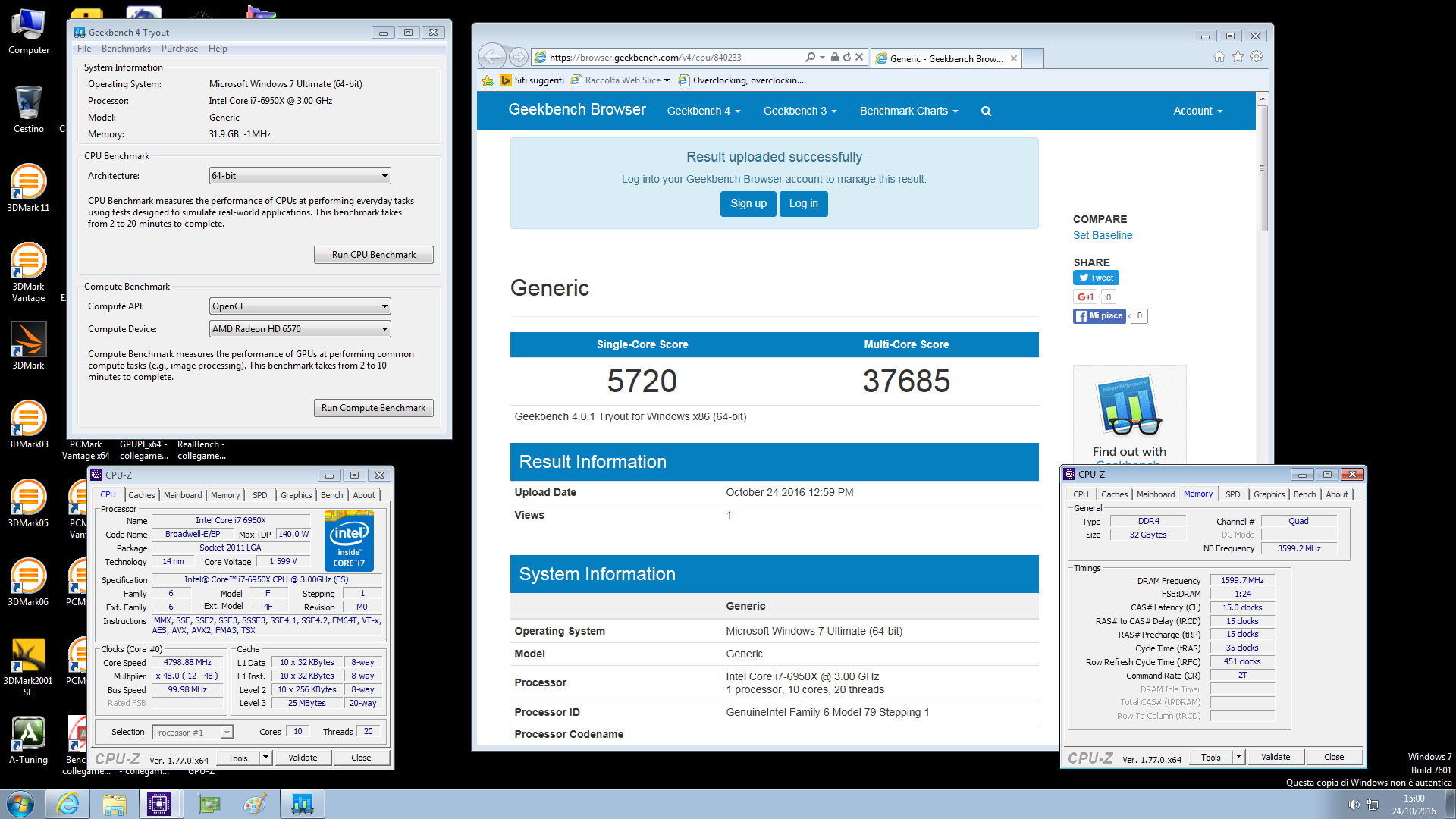Image resolution: width=1456 pixels, height=819 pixels.
Task: Open the 3DMark03 shortcut
Action: 29,424
